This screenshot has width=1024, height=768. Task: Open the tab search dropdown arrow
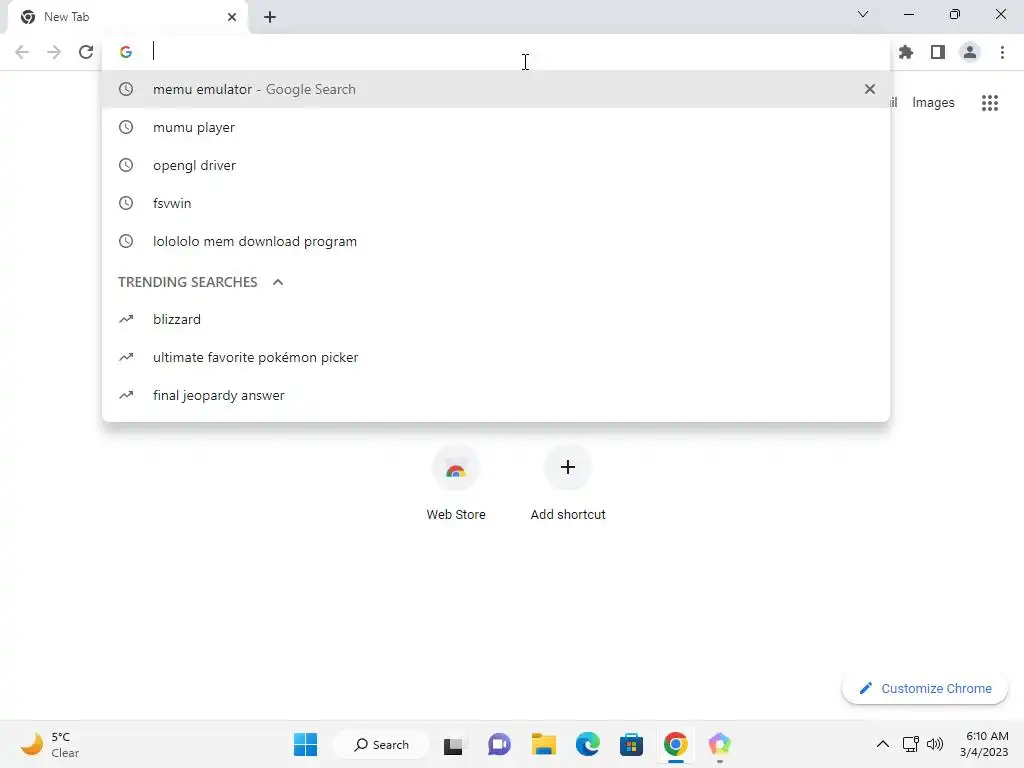[863, 14]
